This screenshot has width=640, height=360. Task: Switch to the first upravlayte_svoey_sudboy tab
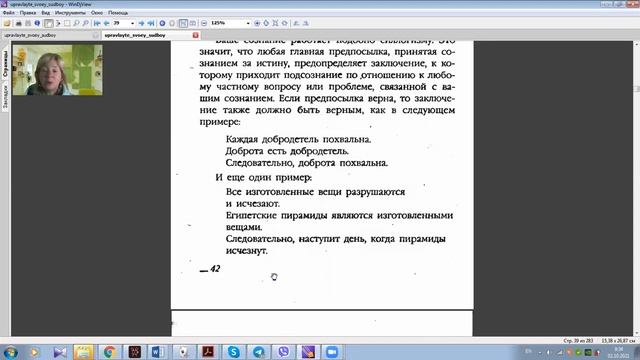(51, 35)
